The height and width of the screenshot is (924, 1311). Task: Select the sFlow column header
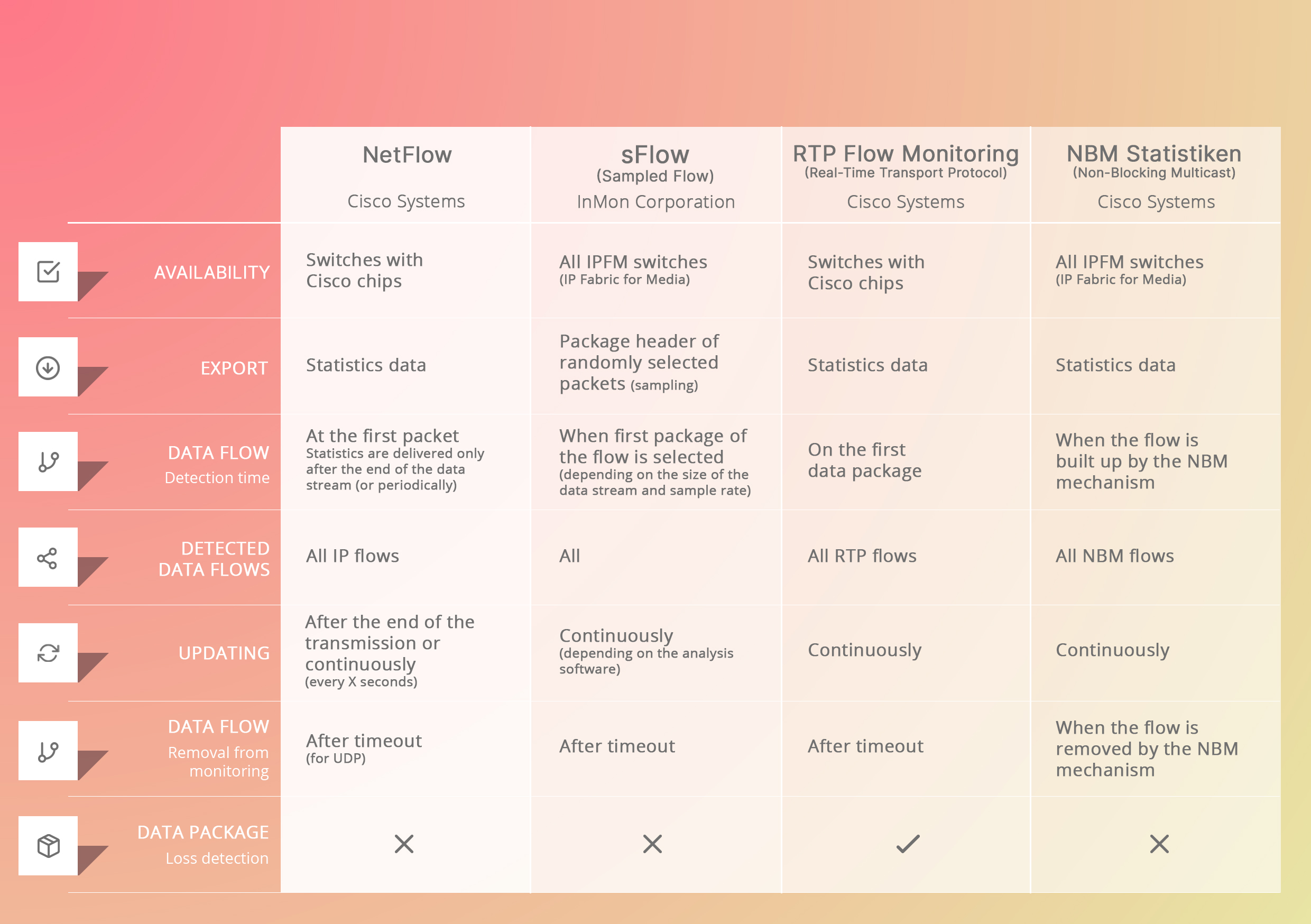pyautogui.click(x=655, y=155)
